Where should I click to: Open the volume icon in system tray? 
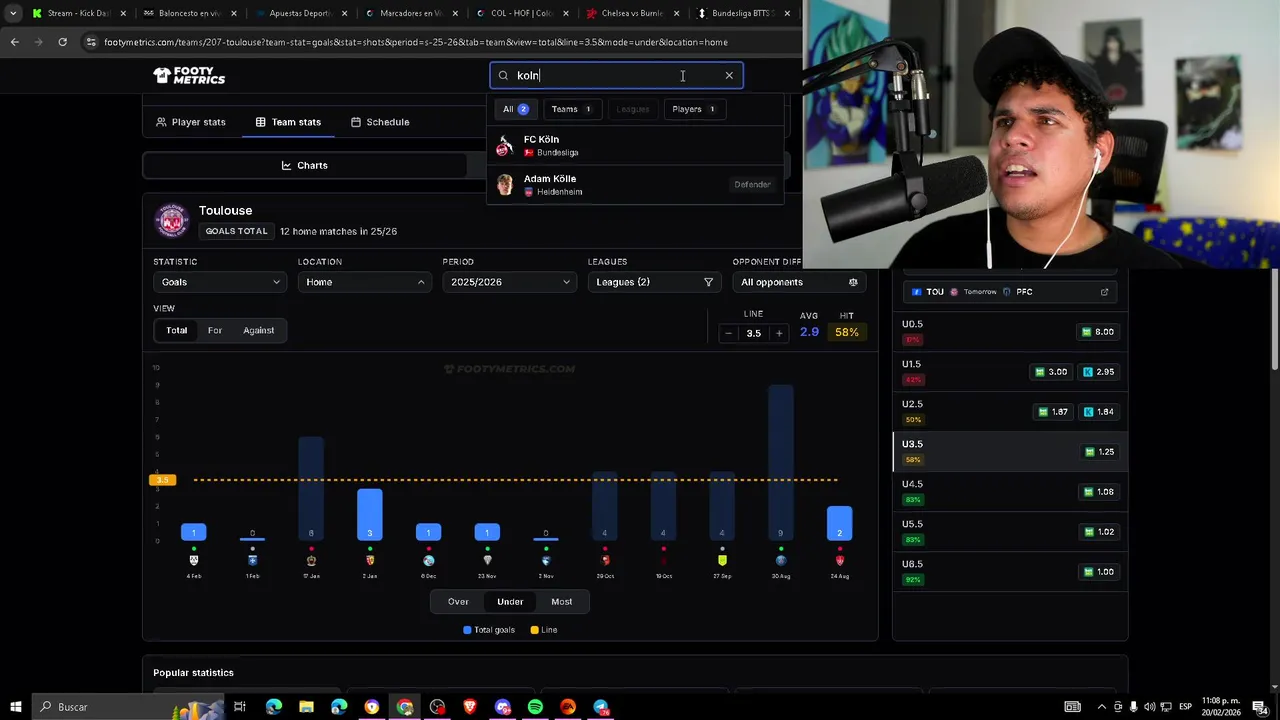[1149, 707]
